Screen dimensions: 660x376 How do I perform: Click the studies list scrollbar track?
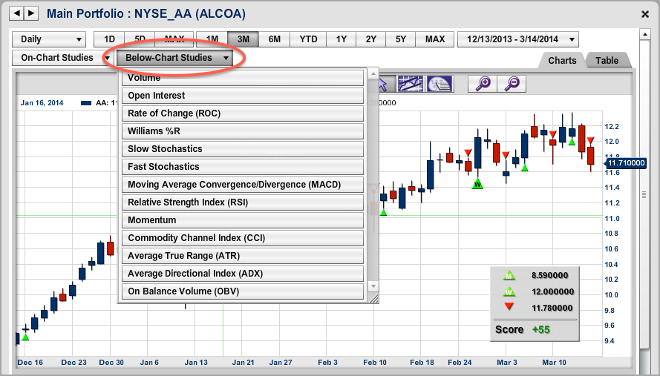[x=373, y=180]
